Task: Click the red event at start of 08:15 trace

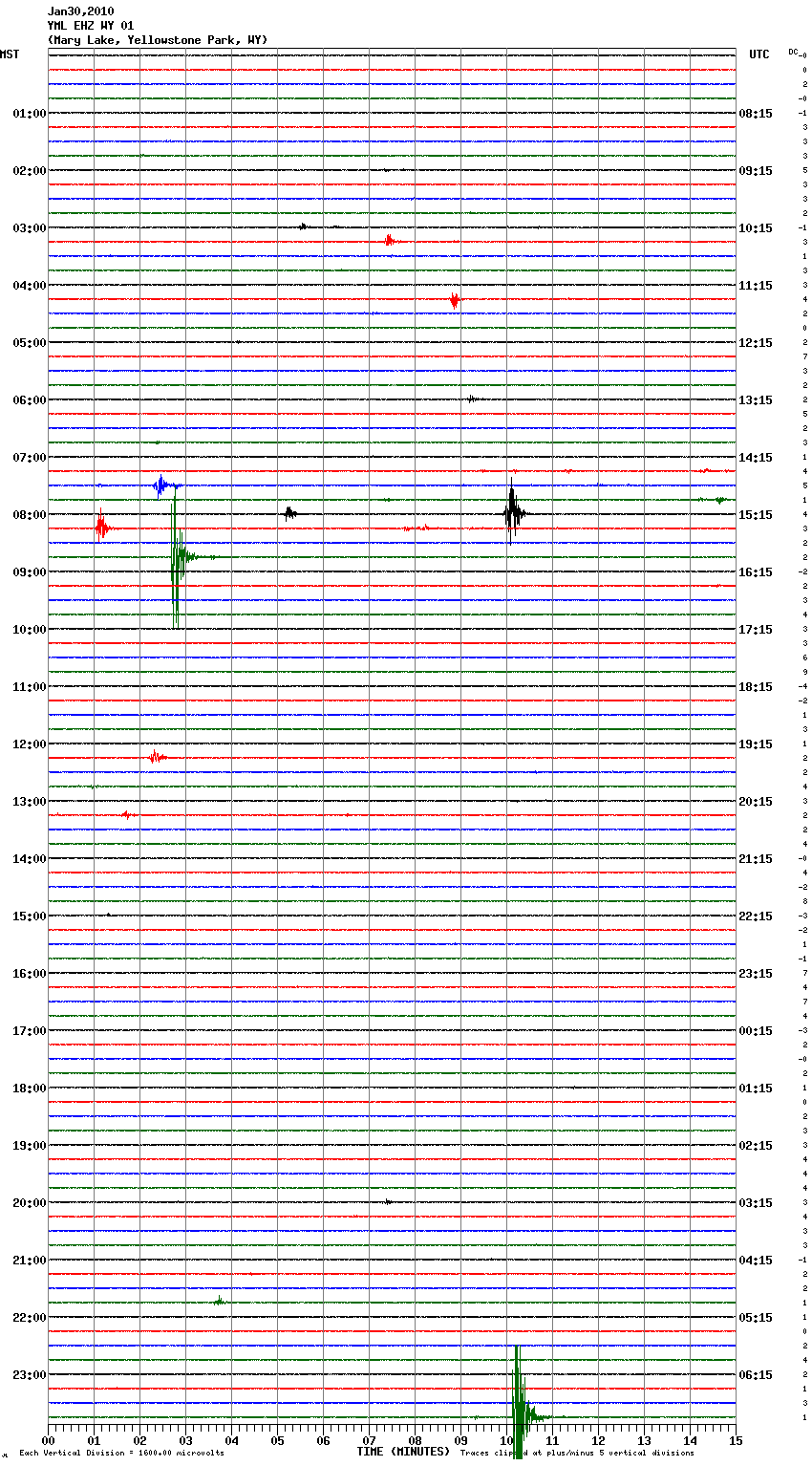Action: pyautogui.click(x=102, y=528)
